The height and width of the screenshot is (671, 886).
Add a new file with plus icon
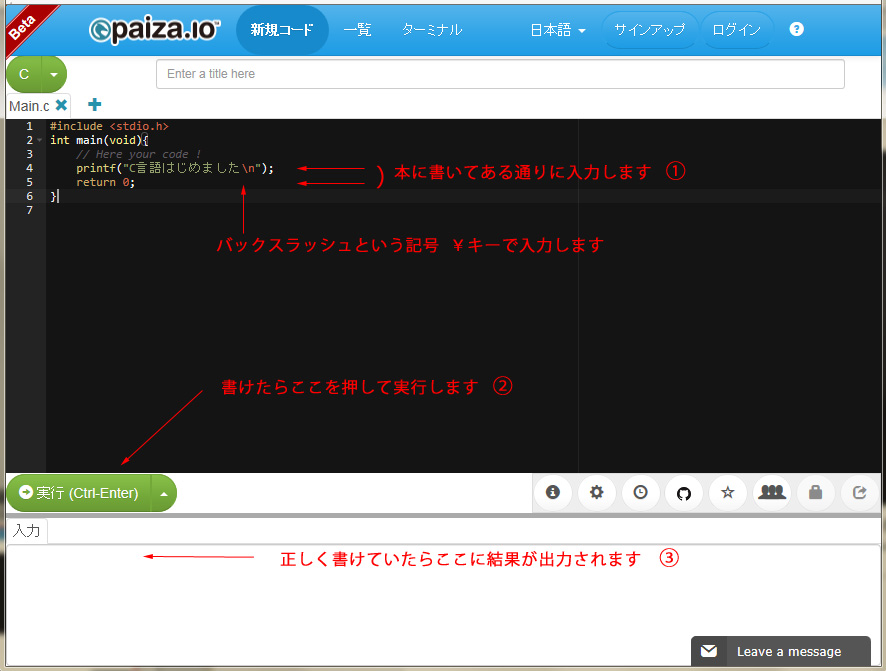click(x=95, y=104)
